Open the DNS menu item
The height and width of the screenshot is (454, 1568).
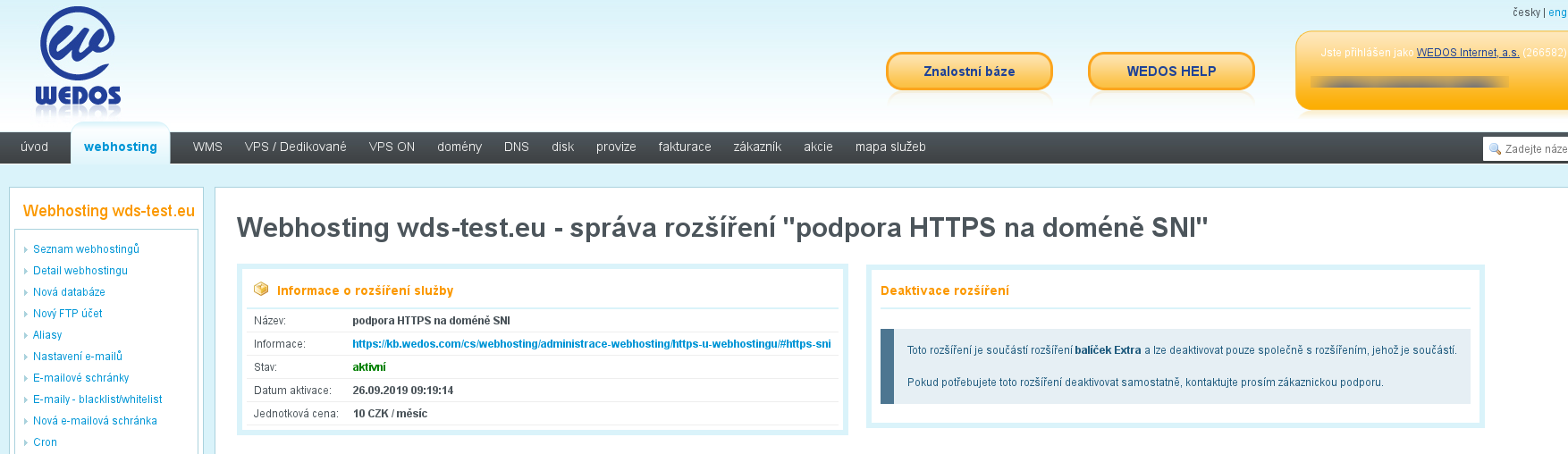(x=517, y=147)
